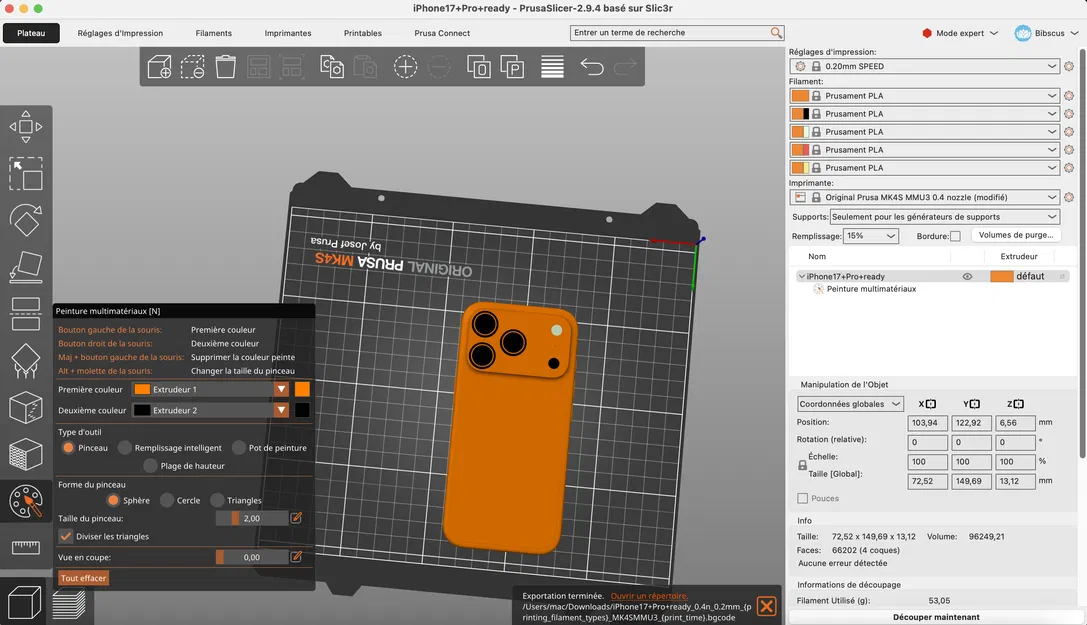Toggle visibility eye of iPhone17+Pro+ready object
This screenshot has height=625, width=1087.
coord(967,276)
